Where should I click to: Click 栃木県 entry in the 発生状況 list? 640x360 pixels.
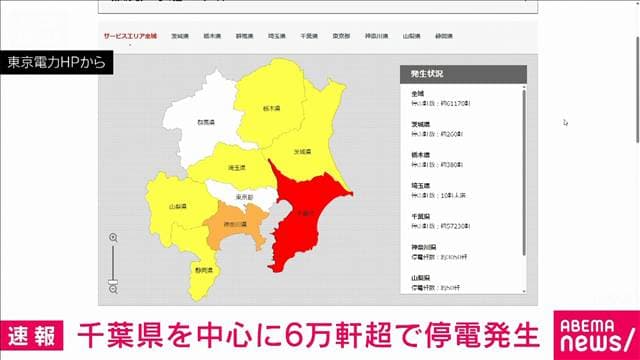[x=437, y=160]
